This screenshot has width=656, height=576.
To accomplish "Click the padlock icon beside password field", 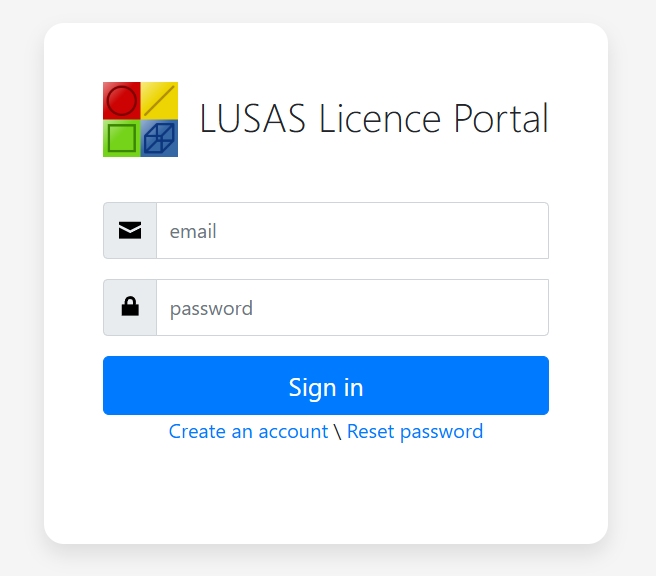I will [130, 306].
